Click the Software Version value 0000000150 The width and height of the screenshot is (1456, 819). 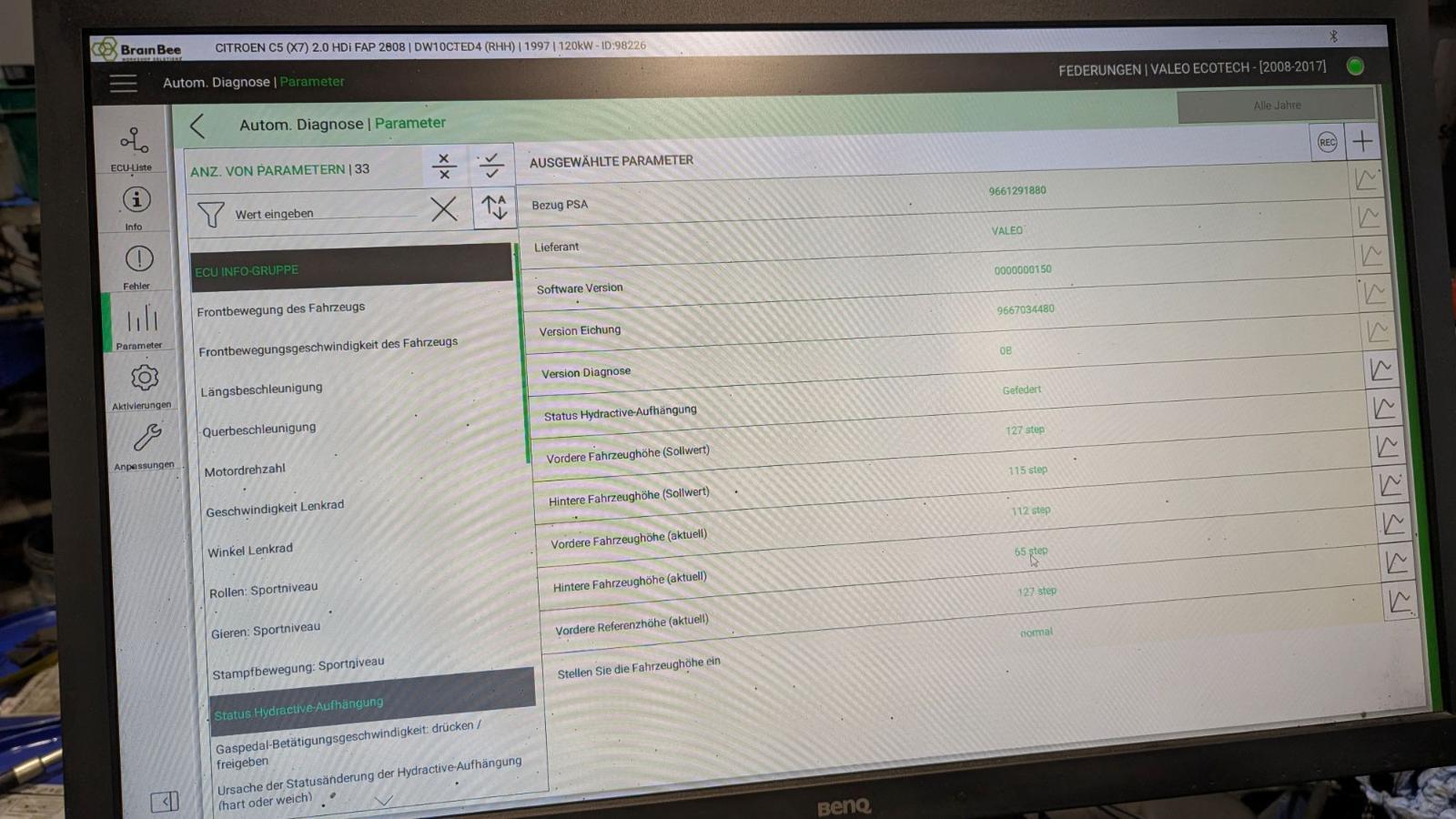pos(1023,269)
